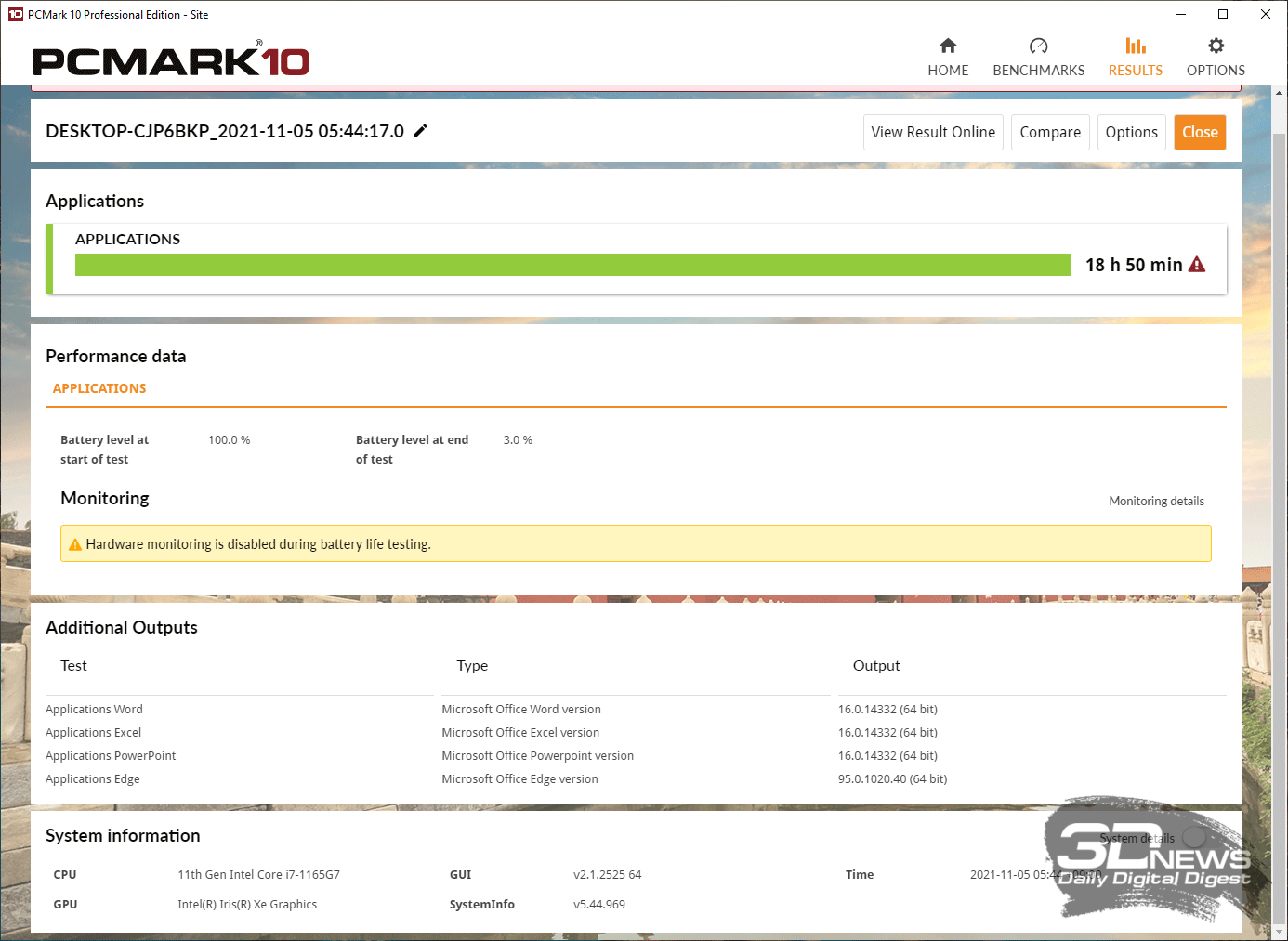Image resolution: width=1288 pixels, height=941 pixels.
Task: Open the BENCHMARKS section
Action: coord(1038,58)
